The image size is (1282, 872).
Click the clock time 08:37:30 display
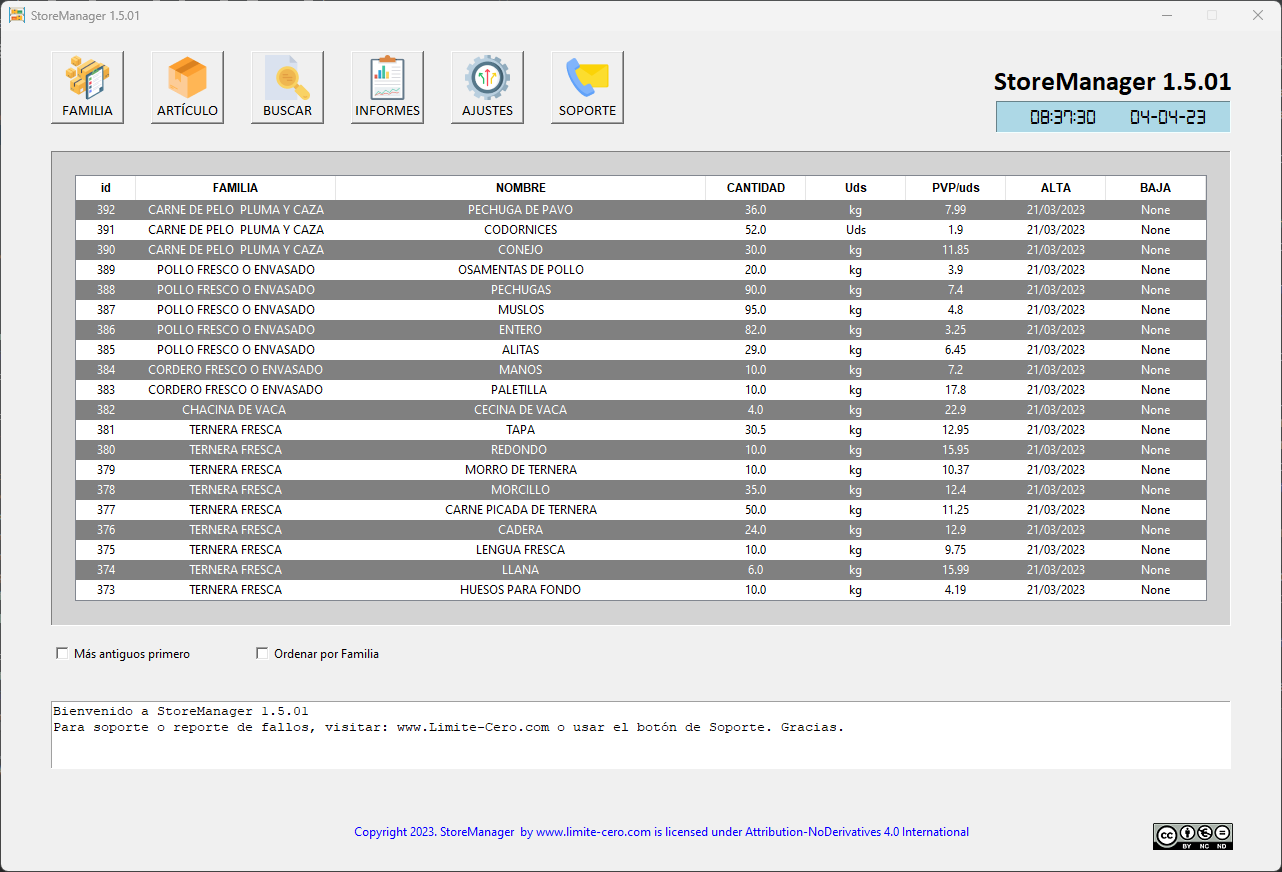tap(1063, 117)
